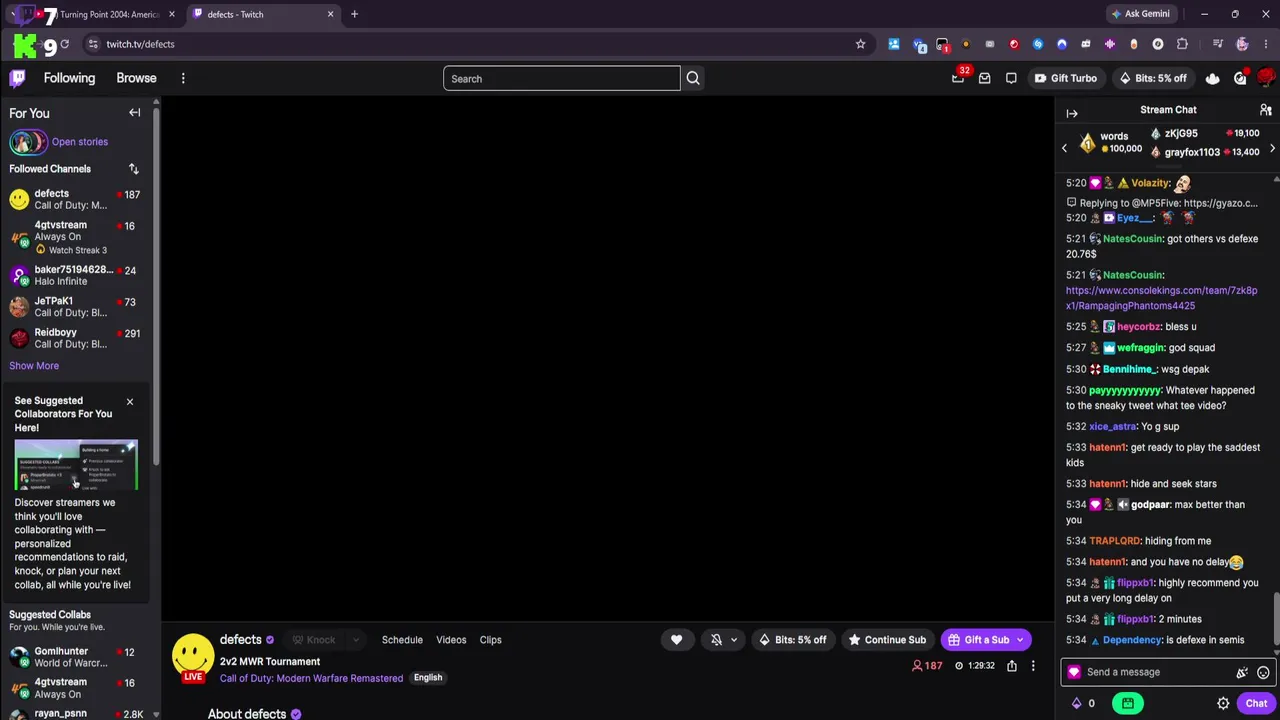Click the Gift Turbo button

(1066, 78)
